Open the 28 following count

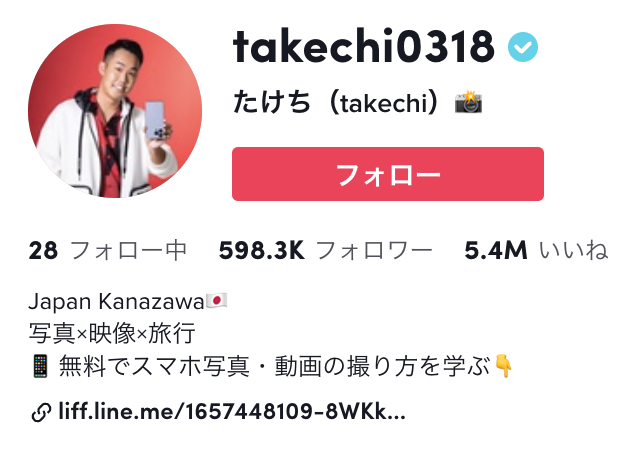(x=43, y=250)
